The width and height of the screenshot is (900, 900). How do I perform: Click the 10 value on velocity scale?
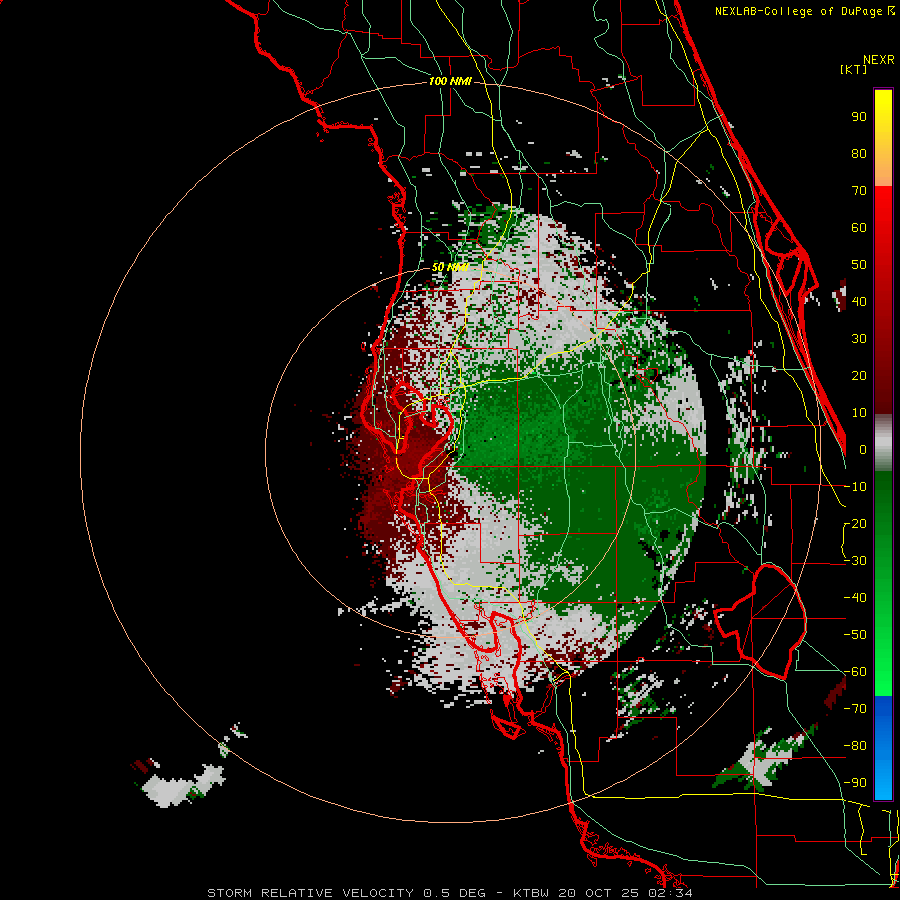coord(859,413)
